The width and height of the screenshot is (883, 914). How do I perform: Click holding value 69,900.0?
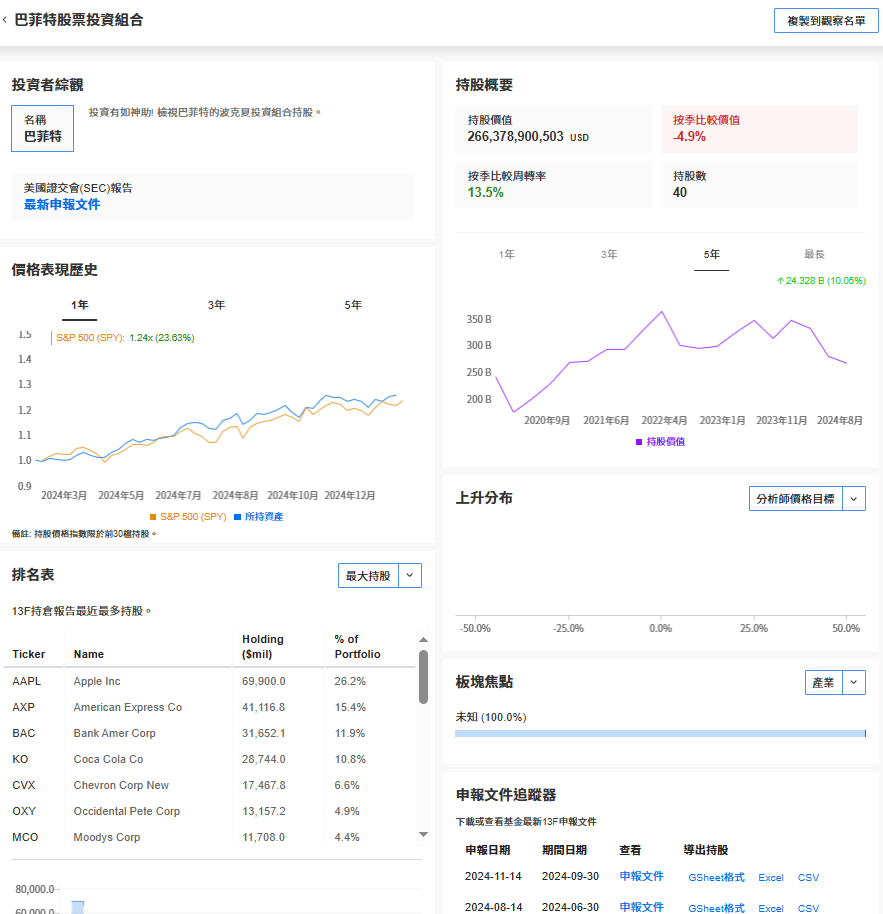(x=263, y=681)
